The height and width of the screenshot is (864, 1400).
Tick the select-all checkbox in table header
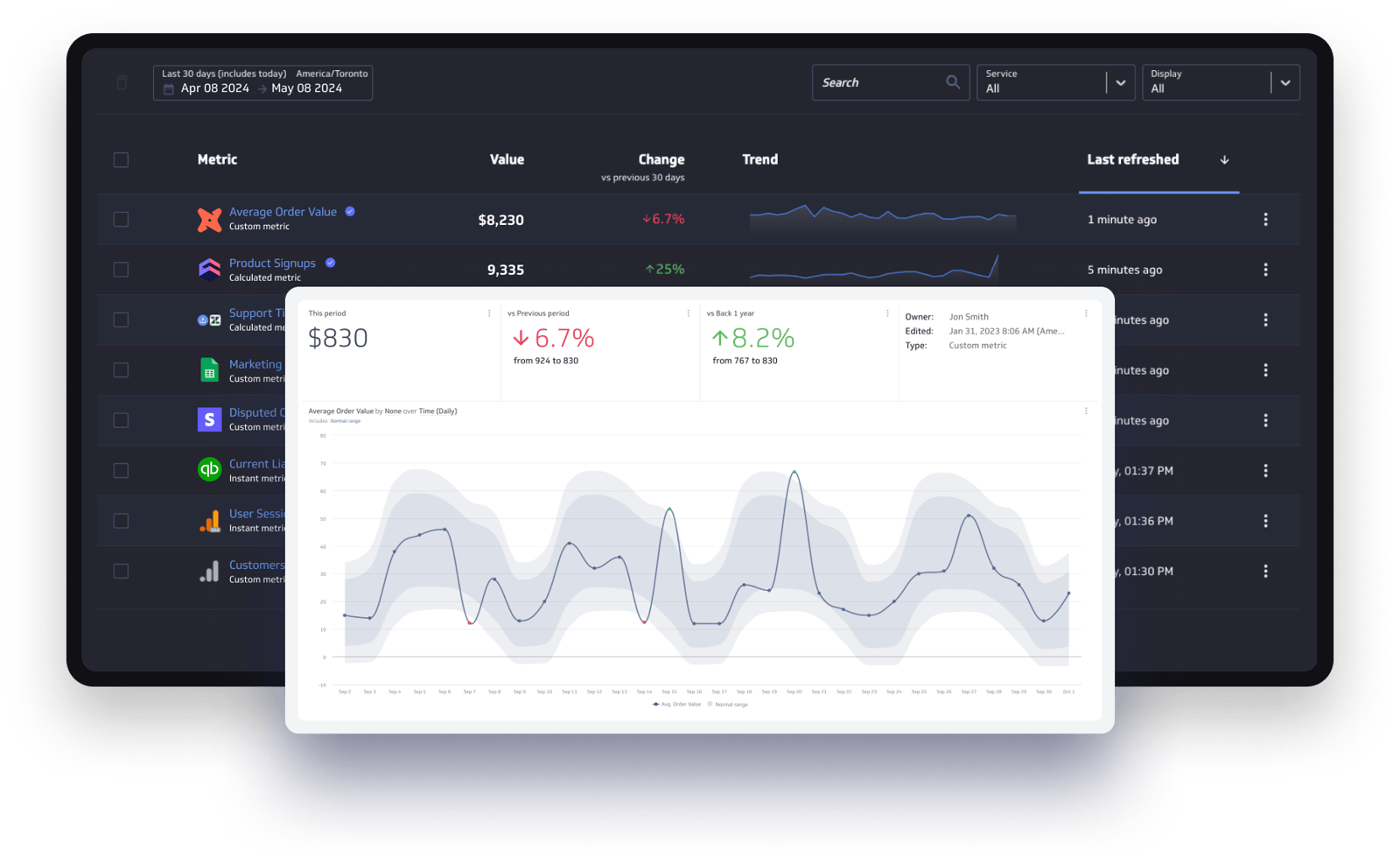(121, 160)
